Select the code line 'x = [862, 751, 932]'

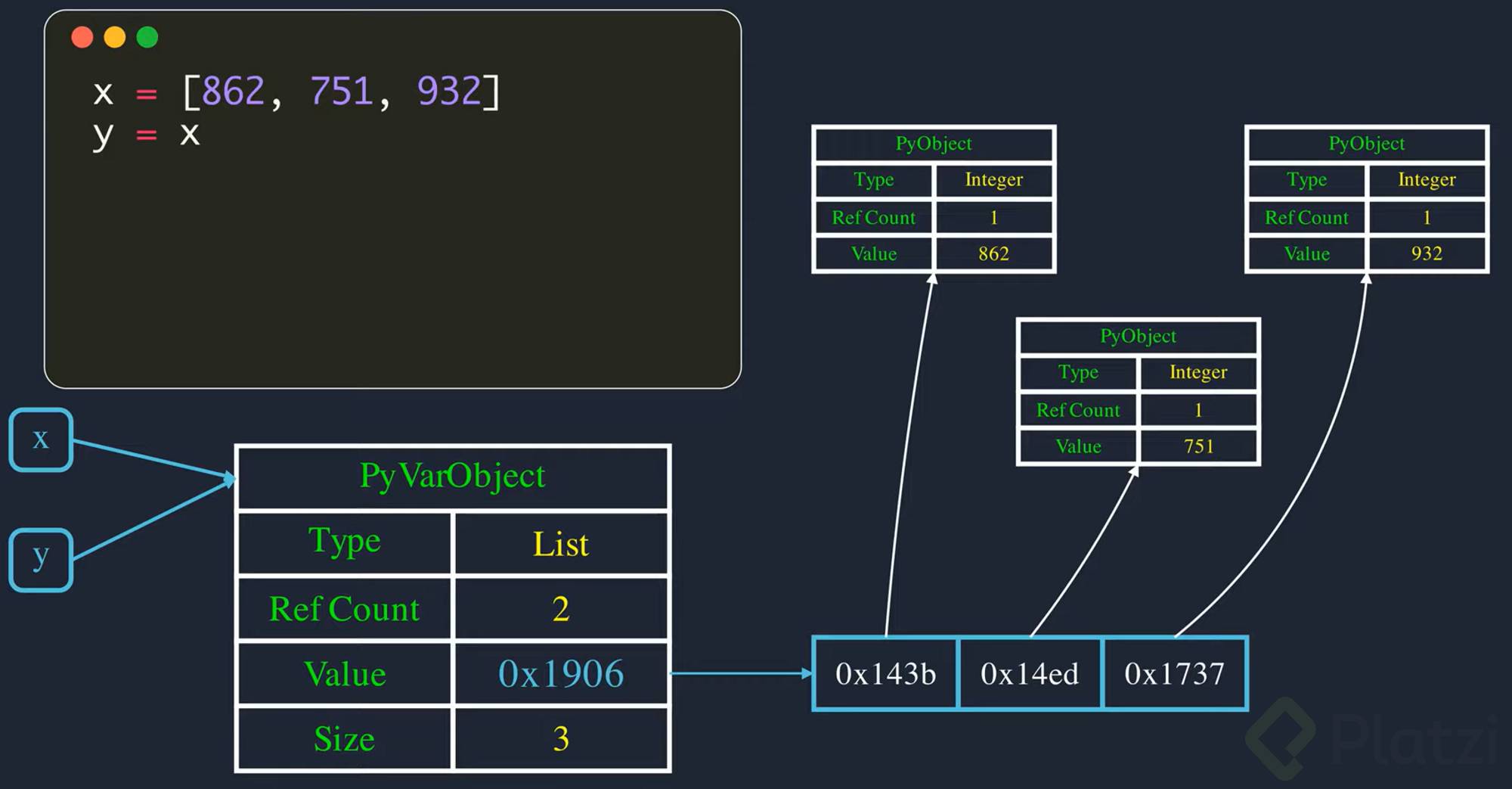pyautogui.click(x=296, y=92)
